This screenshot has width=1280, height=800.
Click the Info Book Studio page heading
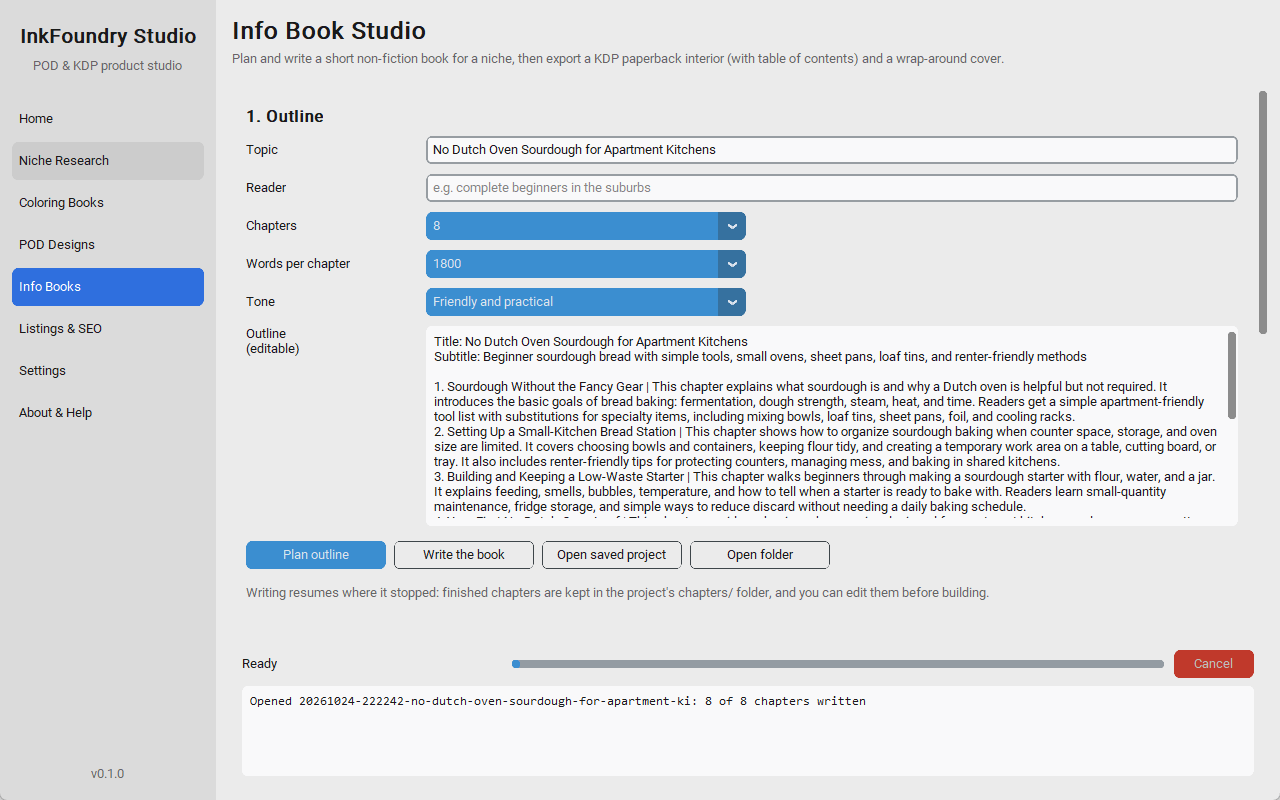coord(329,31)
